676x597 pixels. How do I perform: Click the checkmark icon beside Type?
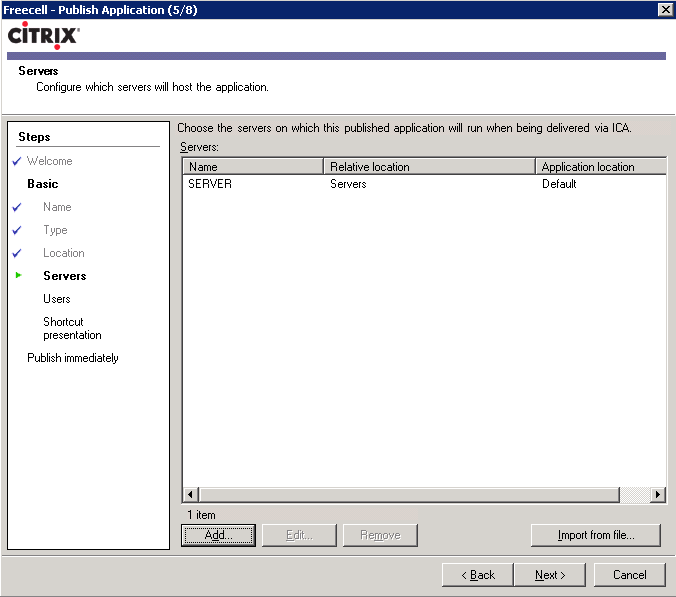click(x=17, y=230)
